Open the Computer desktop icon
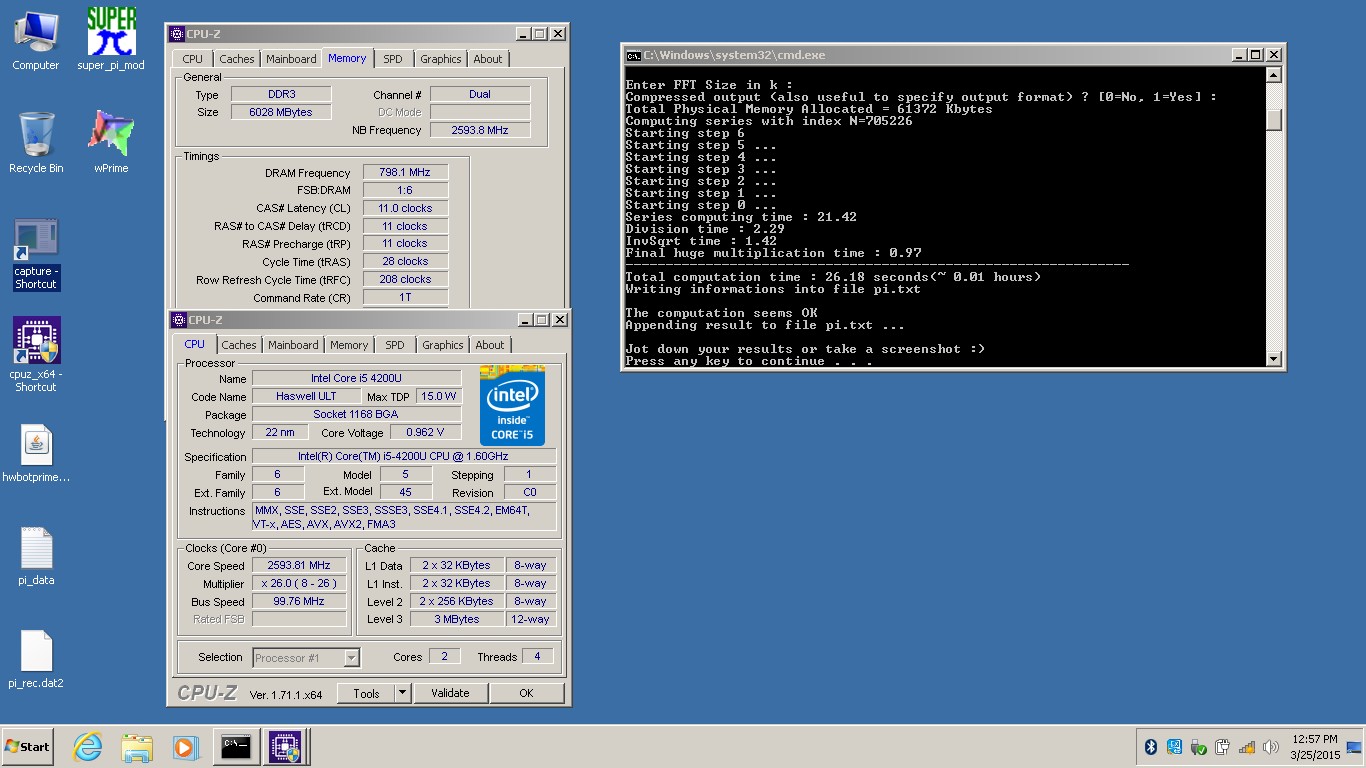This screenshot has height=768, width=1366. (36, 41)
